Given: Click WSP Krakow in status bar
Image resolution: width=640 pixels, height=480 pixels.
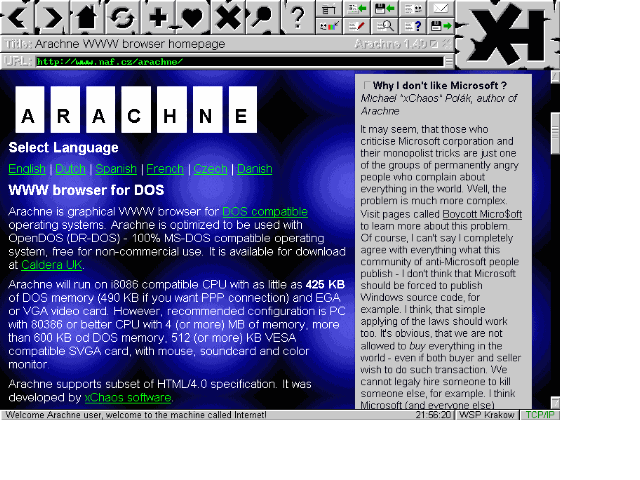Looking at the screenshot, I should coord(487,415).
